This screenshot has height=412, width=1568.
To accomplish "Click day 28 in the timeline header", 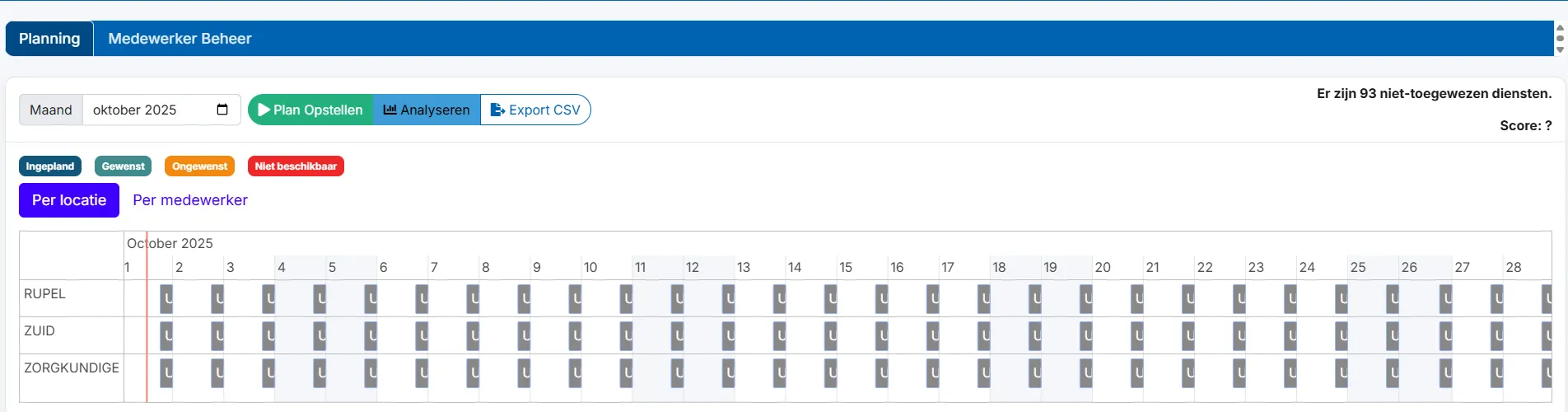I will [x=1514, y=267].
